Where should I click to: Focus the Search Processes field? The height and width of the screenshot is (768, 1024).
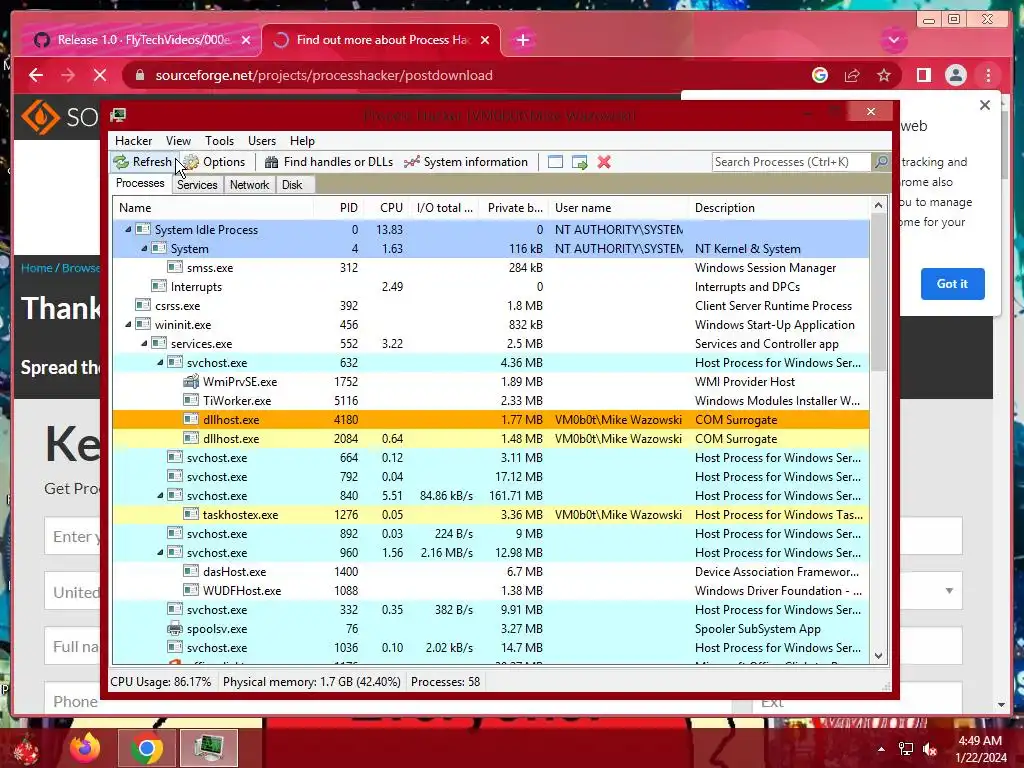point(791,162)
